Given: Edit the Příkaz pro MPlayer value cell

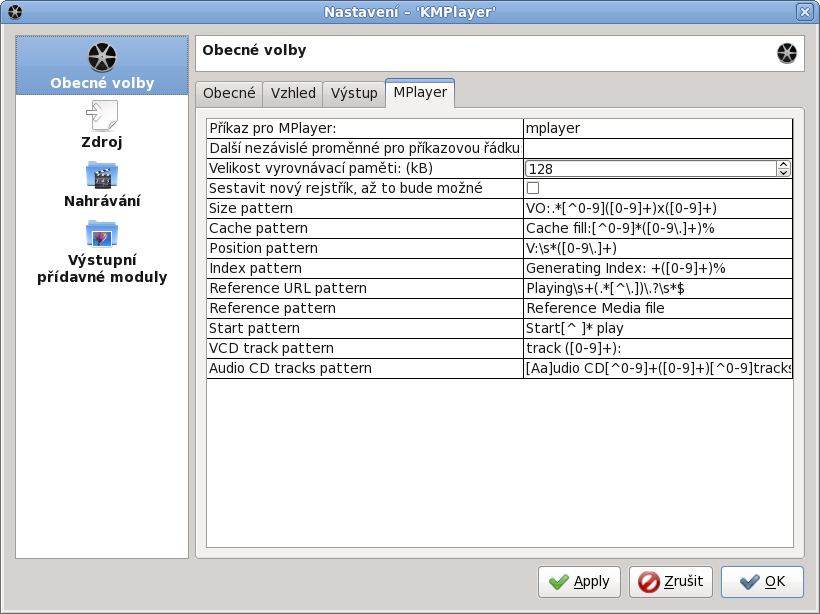Looking at the screenshot, I should click(657, 128).
